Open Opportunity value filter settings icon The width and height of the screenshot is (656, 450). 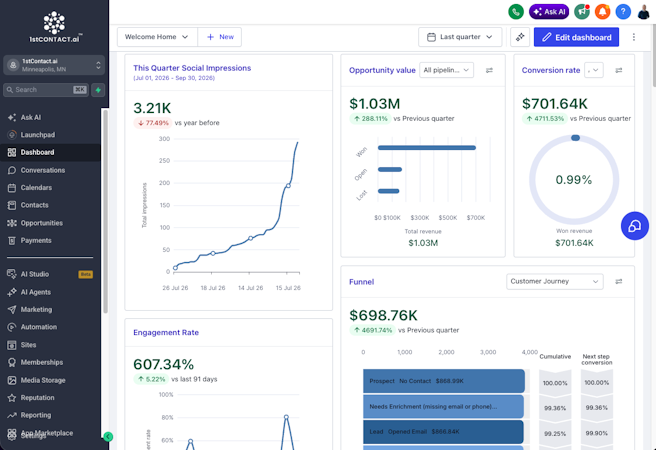pyautogui.click(x=489, y=70)
